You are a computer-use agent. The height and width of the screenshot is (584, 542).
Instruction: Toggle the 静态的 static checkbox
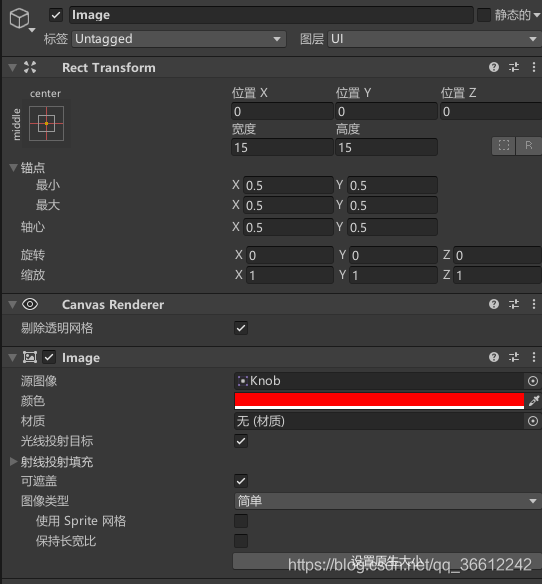[484, 15]
